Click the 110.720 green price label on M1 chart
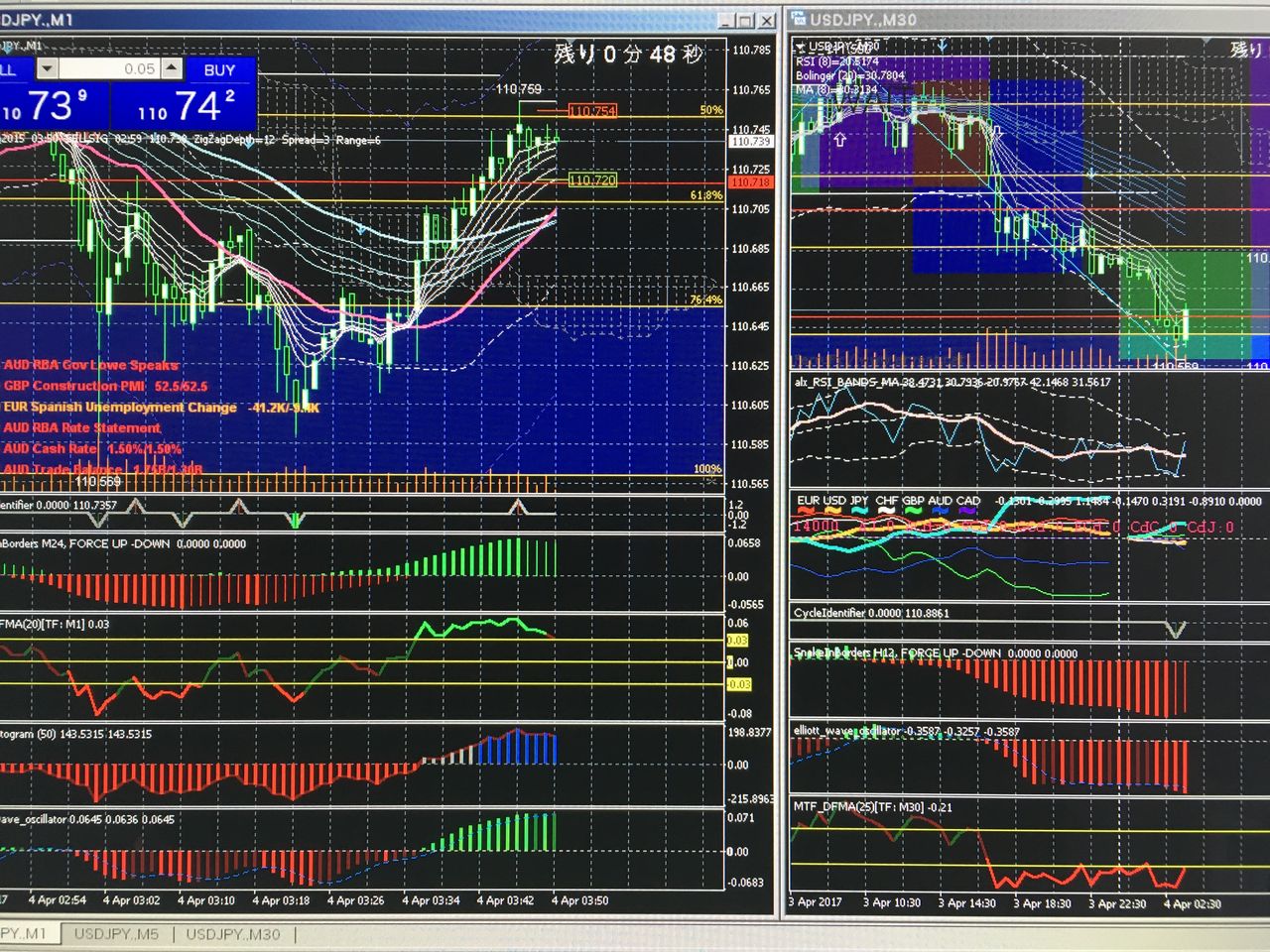 coord(592,180)
